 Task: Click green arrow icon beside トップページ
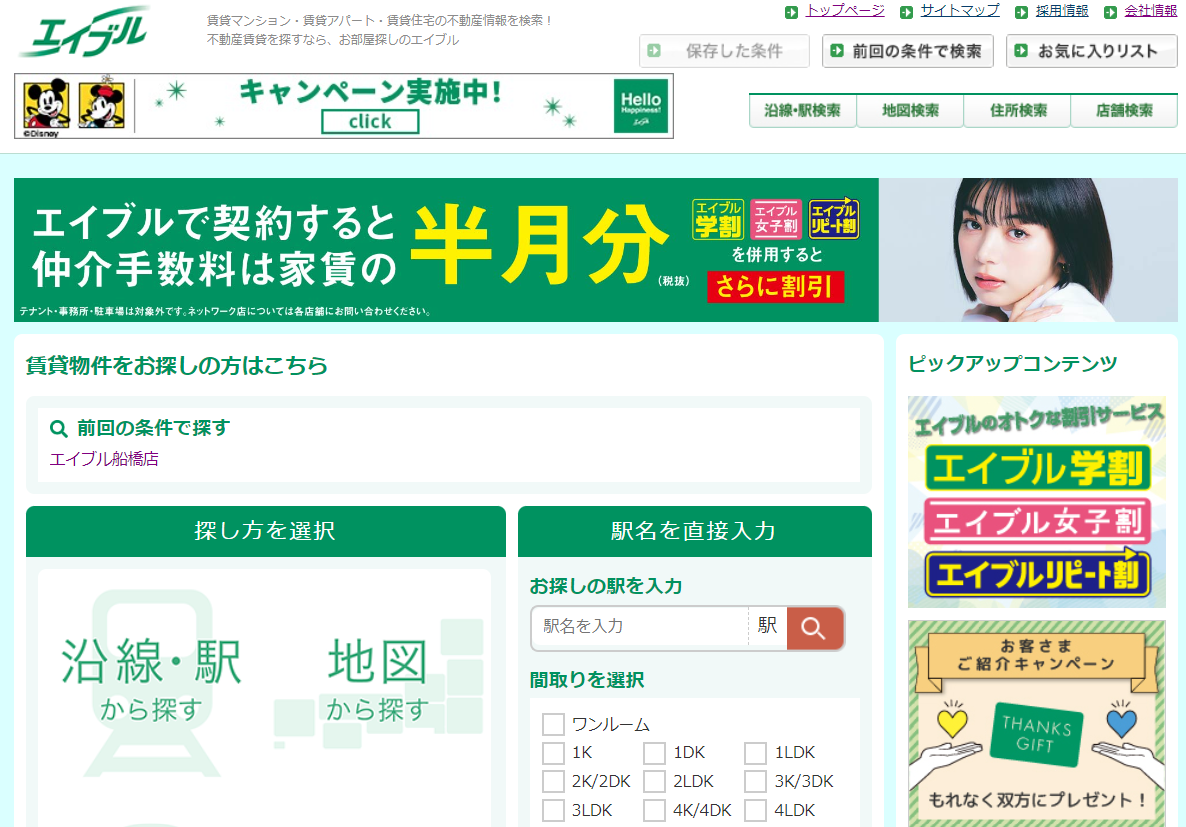(791, 12)
